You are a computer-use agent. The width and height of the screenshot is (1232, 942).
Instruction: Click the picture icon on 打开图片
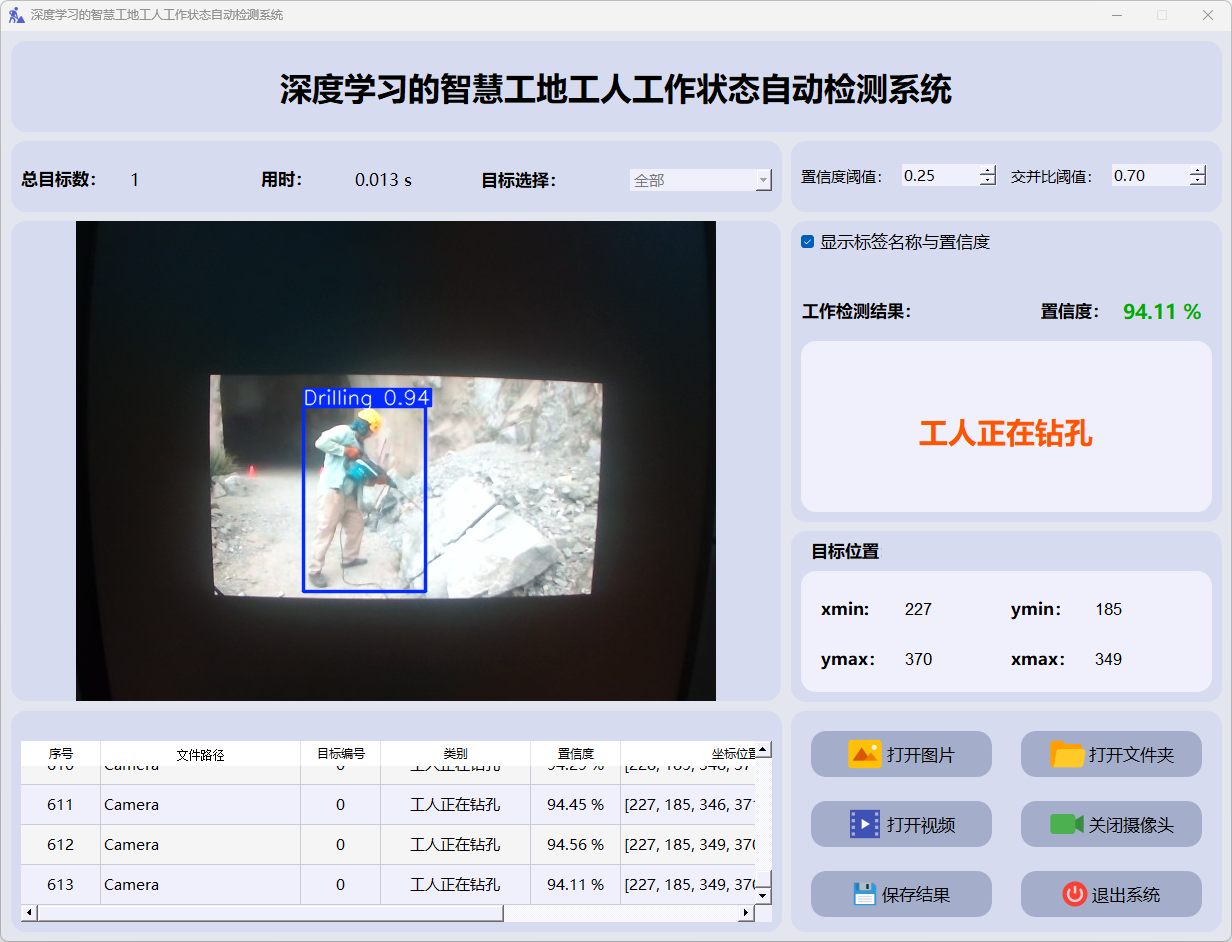tap(864, 754)
